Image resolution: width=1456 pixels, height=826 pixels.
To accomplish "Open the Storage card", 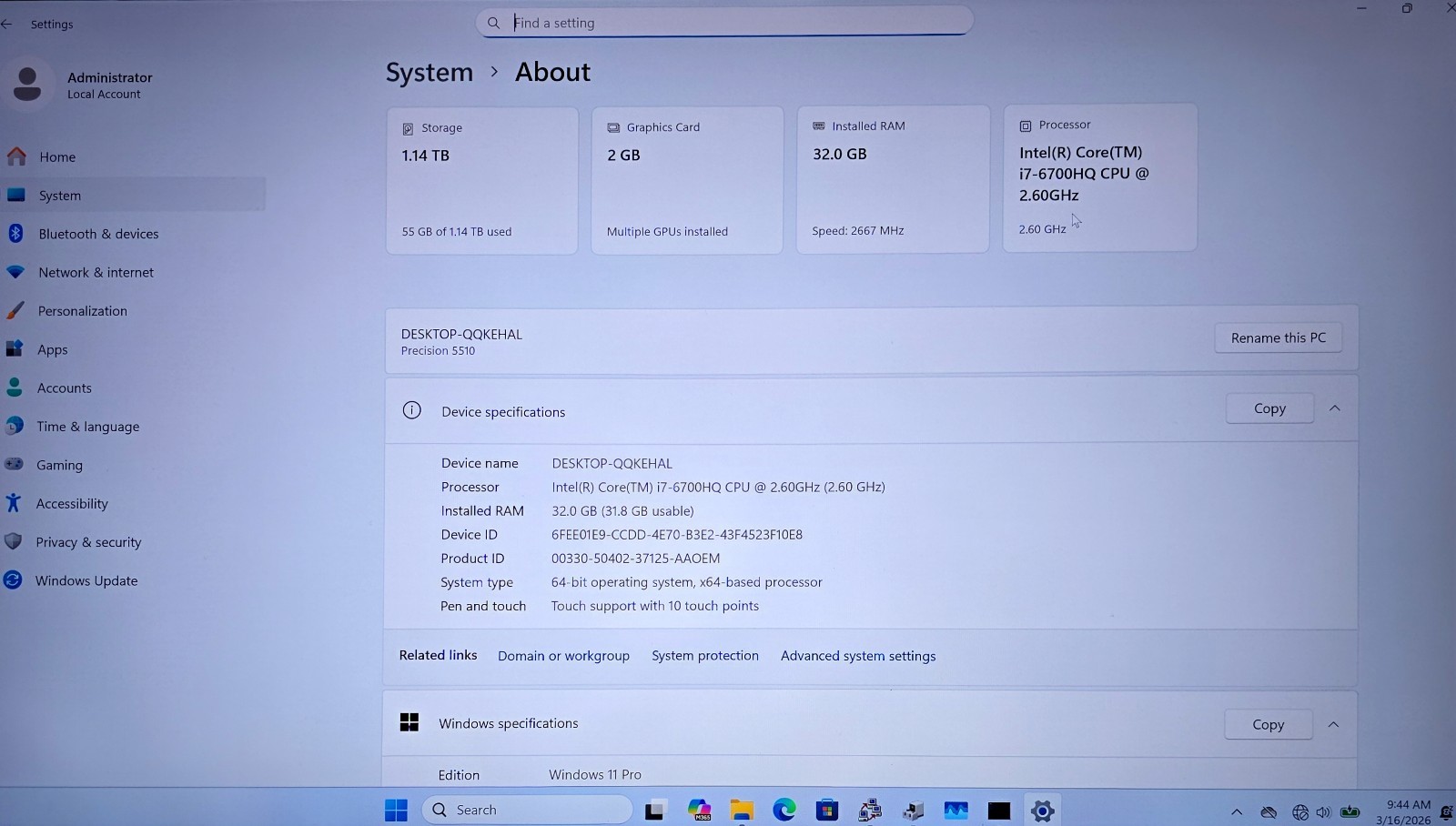I will point(482,180).
